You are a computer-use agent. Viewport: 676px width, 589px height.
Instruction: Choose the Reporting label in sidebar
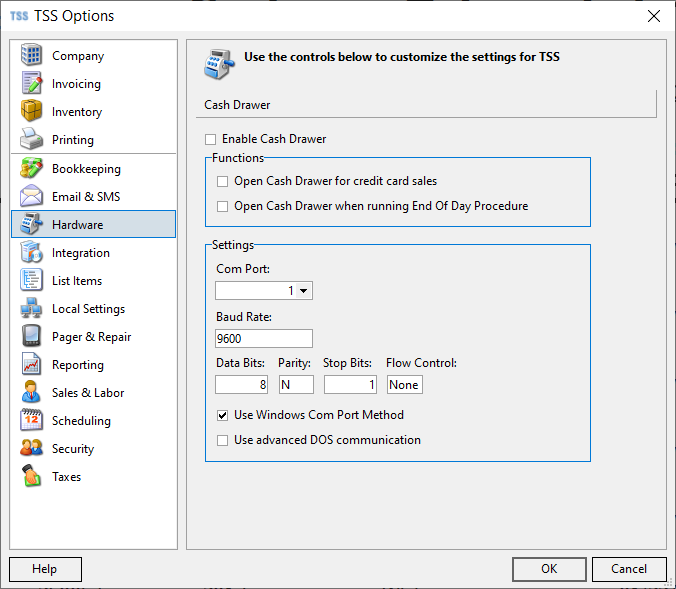click(x=78, y=365)
